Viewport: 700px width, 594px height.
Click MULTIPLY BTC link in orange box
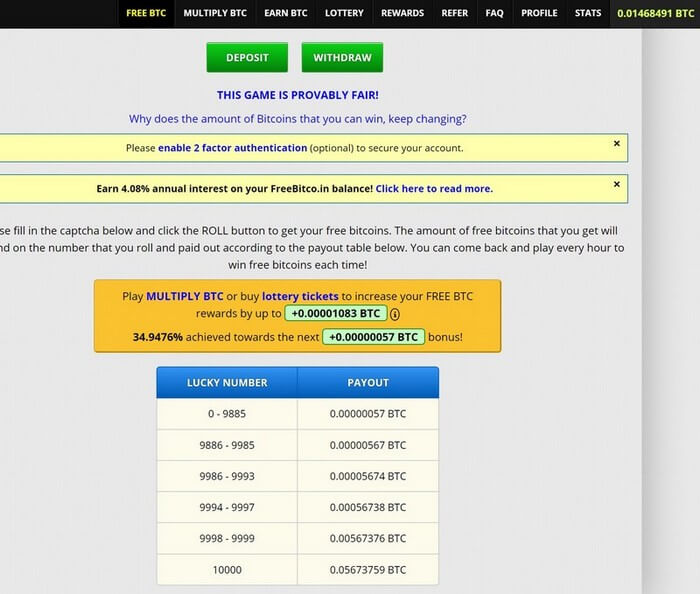(184, 297)
